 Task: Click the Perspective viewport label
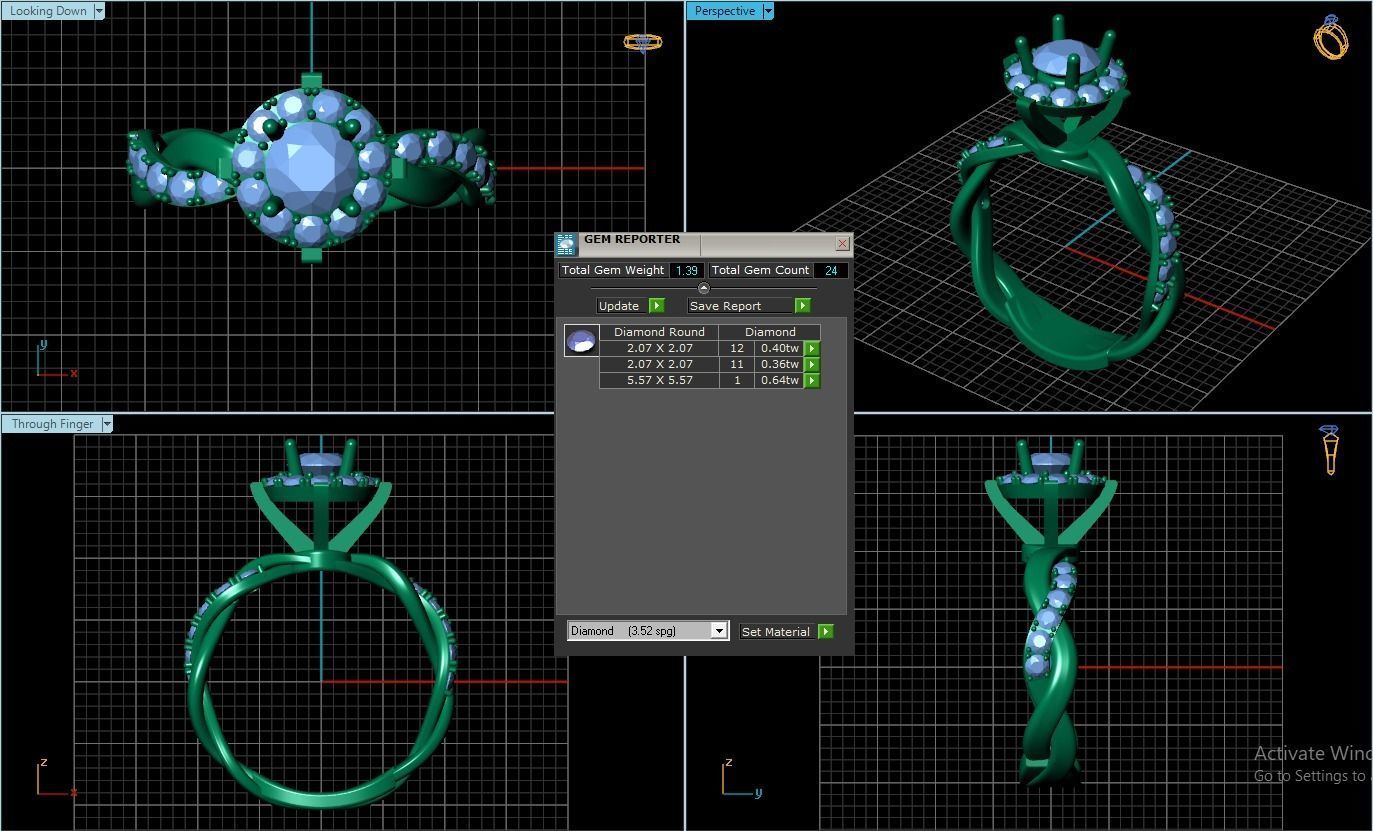pos(725,11)
